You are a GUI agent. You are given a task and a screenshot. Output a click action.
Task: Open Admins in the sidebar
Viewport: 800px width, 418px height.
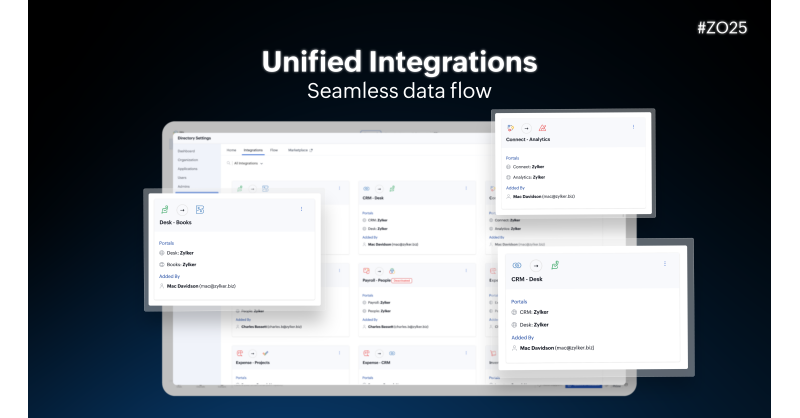coord(184,187)
